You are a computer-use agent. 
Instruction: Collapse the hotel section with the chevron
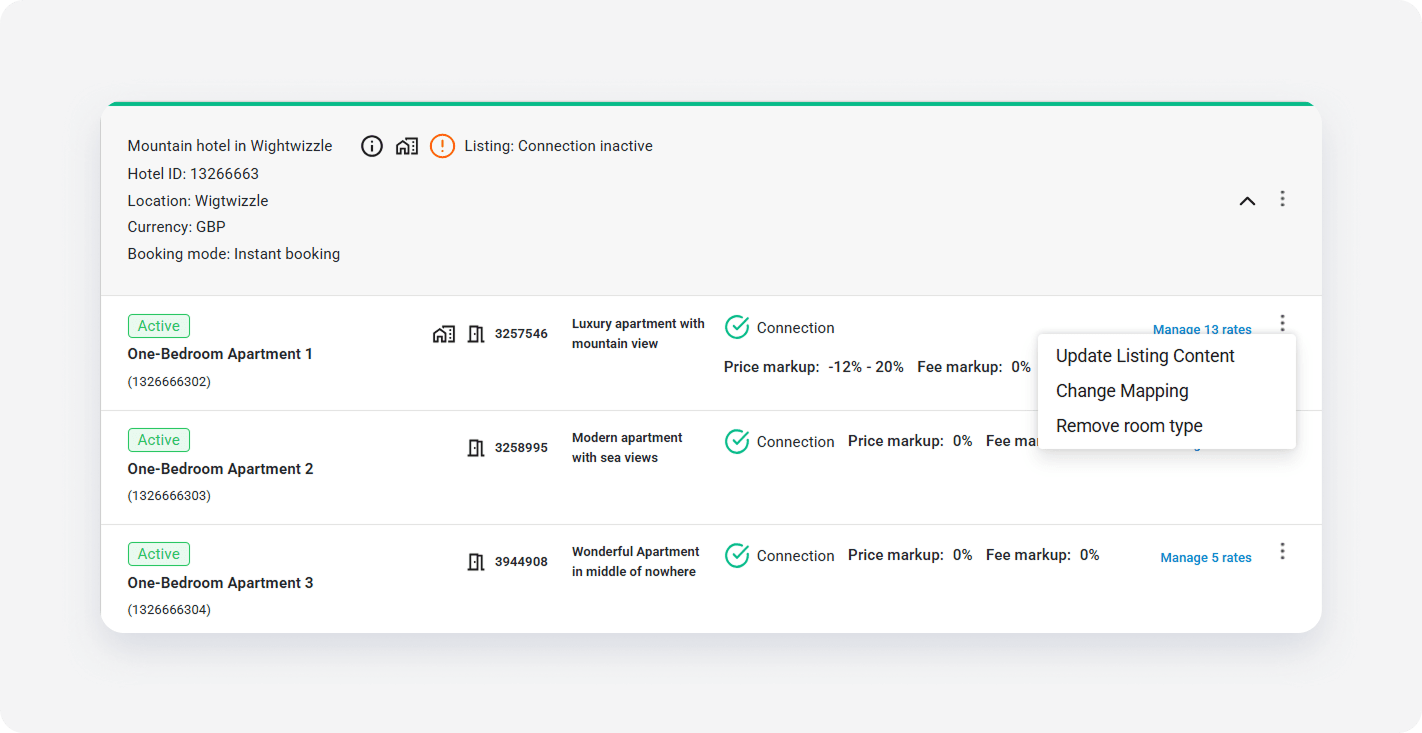click(x=1247, y=201)
